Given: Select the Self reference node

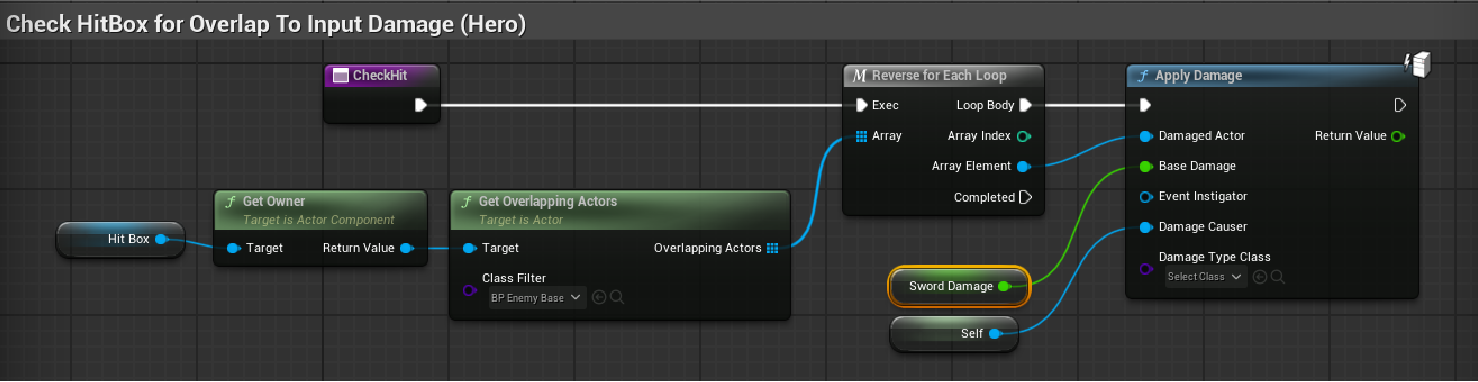Looking at the screenshot, I should pyautogui.click(x=954, y=334).
